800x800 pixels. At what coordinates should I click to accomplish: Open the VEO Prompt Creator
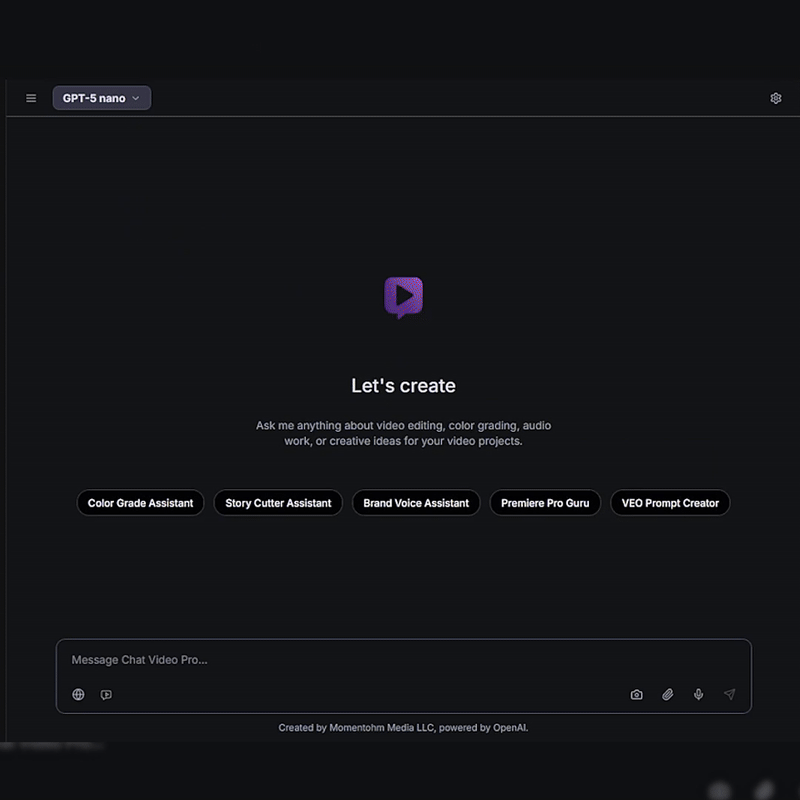tap(670, 503)
